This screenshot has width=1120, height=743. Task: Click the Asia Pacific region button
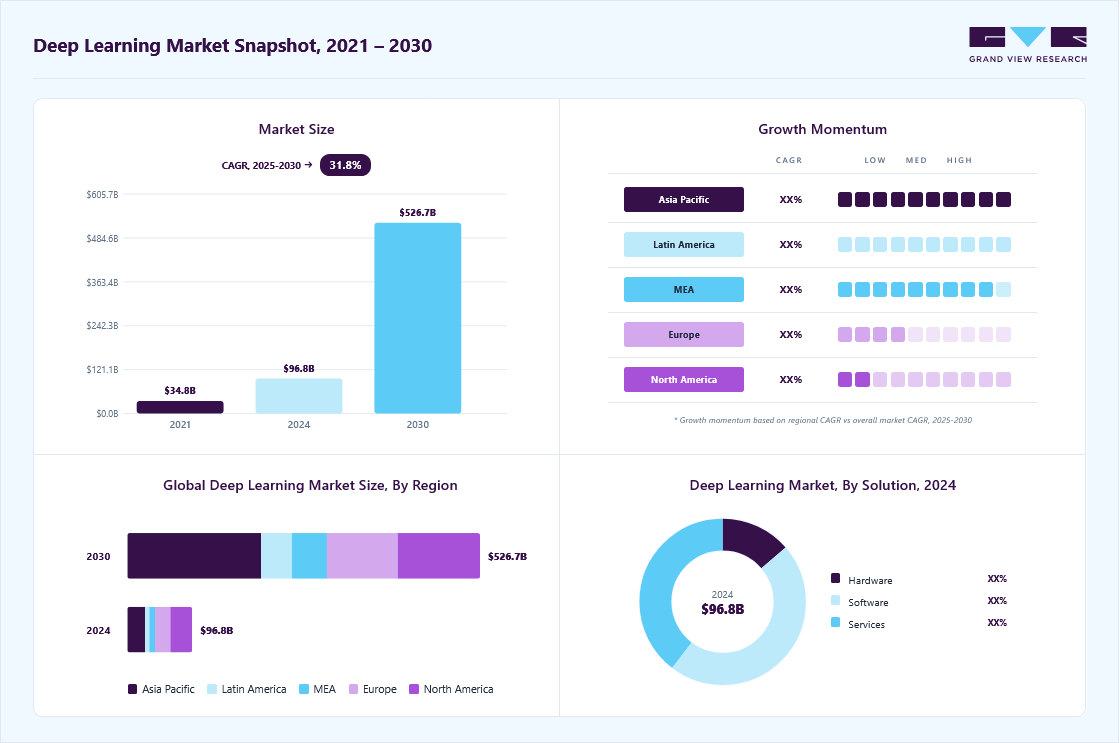[684, 199]
